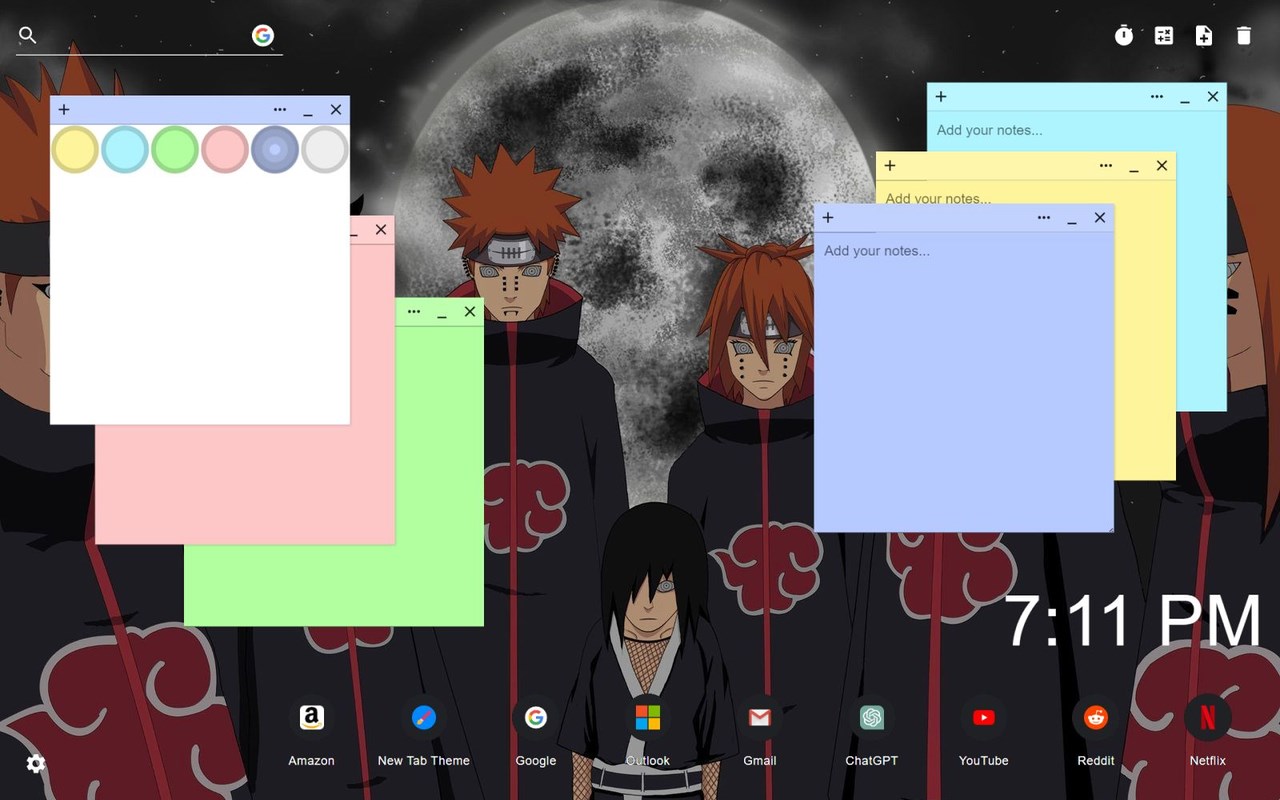Open the settings gear icon
The height and width of the screenshot is (800, 1280).
[x=36, y=764]
